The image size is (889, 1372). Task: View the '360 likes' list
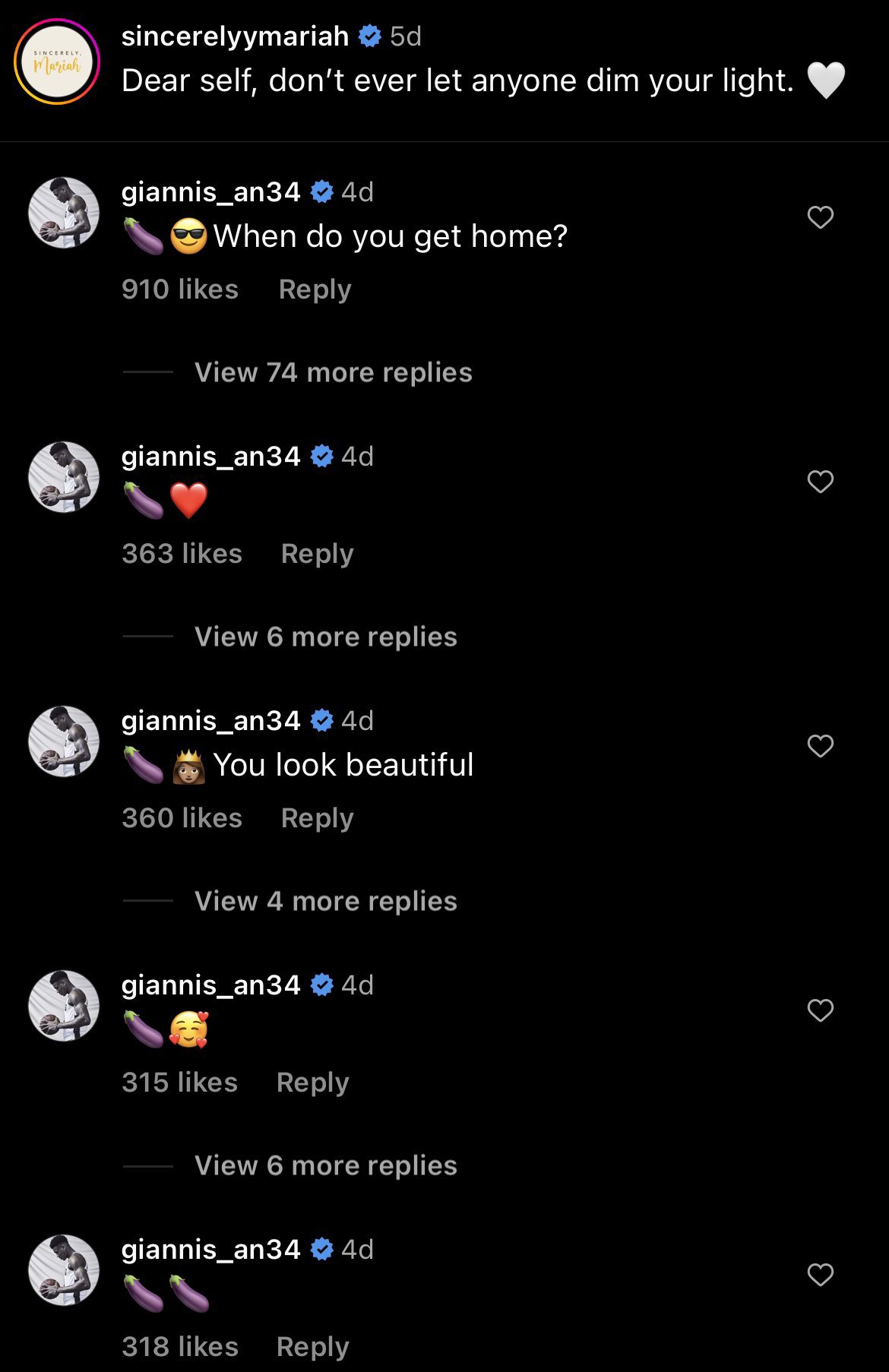[x=182, y=818]
